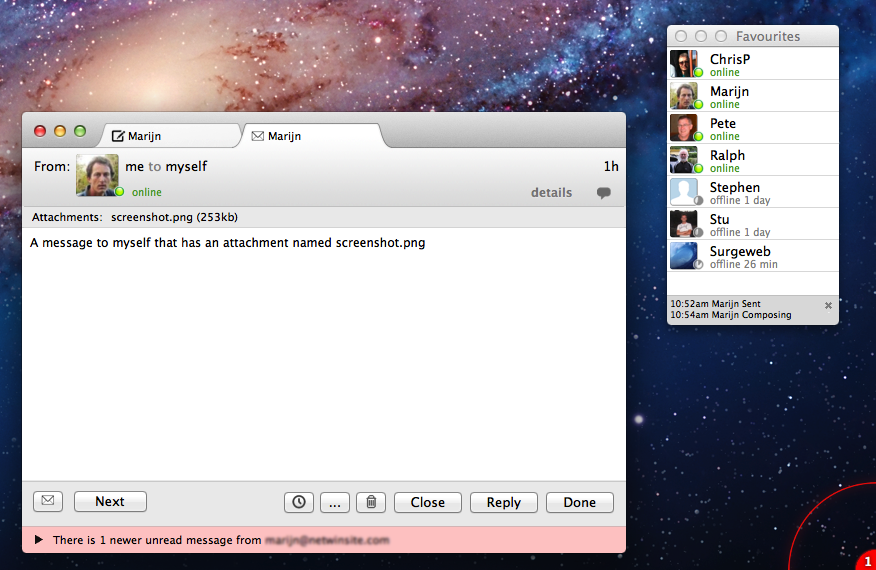
Task: Click the Close button
Action: tap(427, 502)
